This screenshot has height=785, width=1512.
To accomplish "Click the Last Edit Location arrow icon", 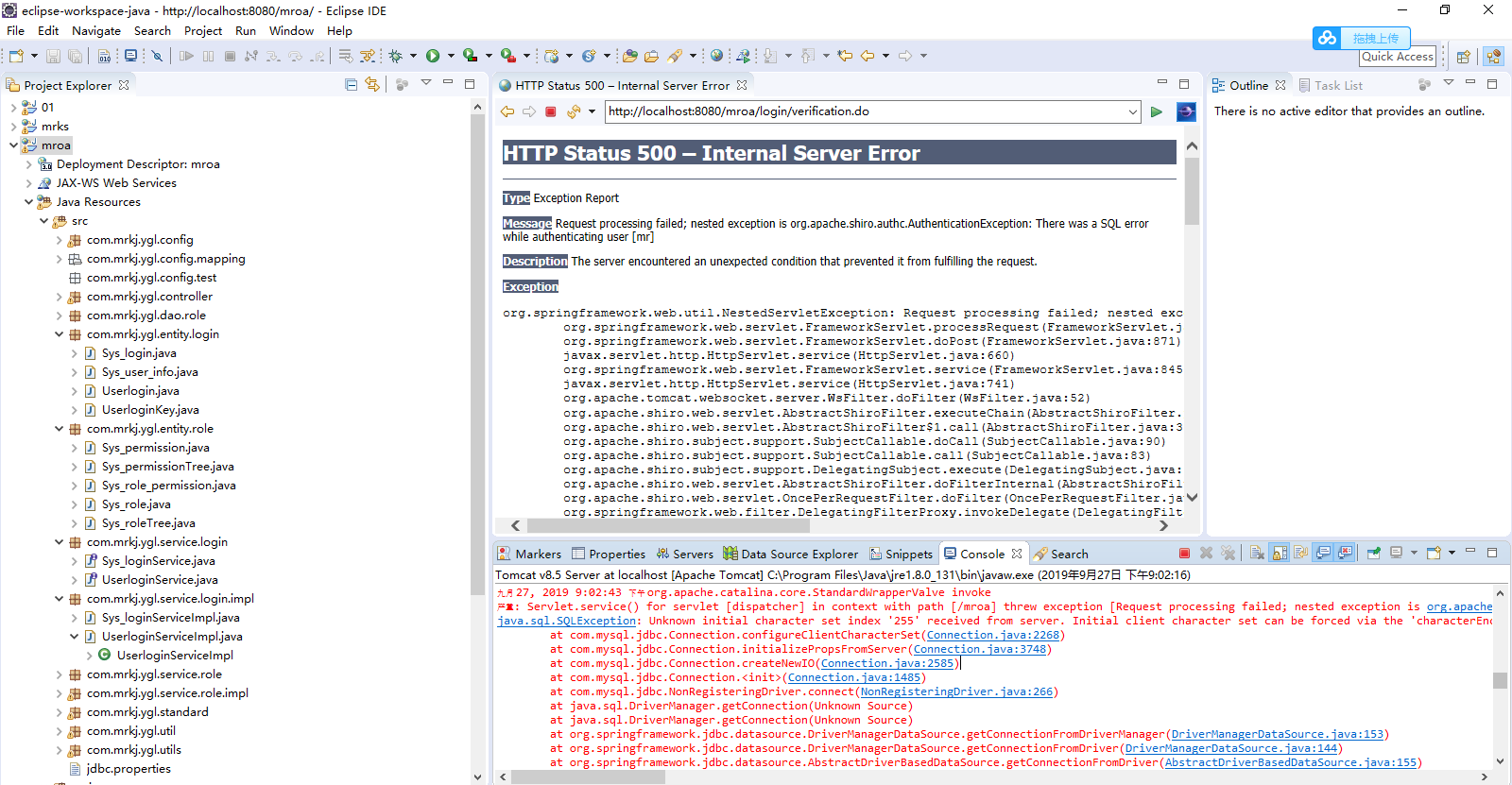I will click(845, 56).
